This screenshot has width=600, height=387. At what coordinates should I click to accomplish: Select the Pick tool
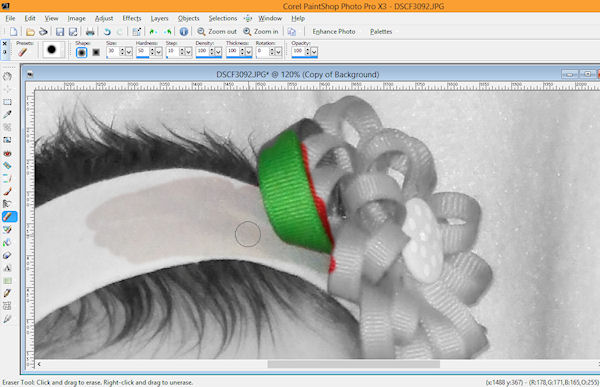pyautogui.click(x=7, y=89)
